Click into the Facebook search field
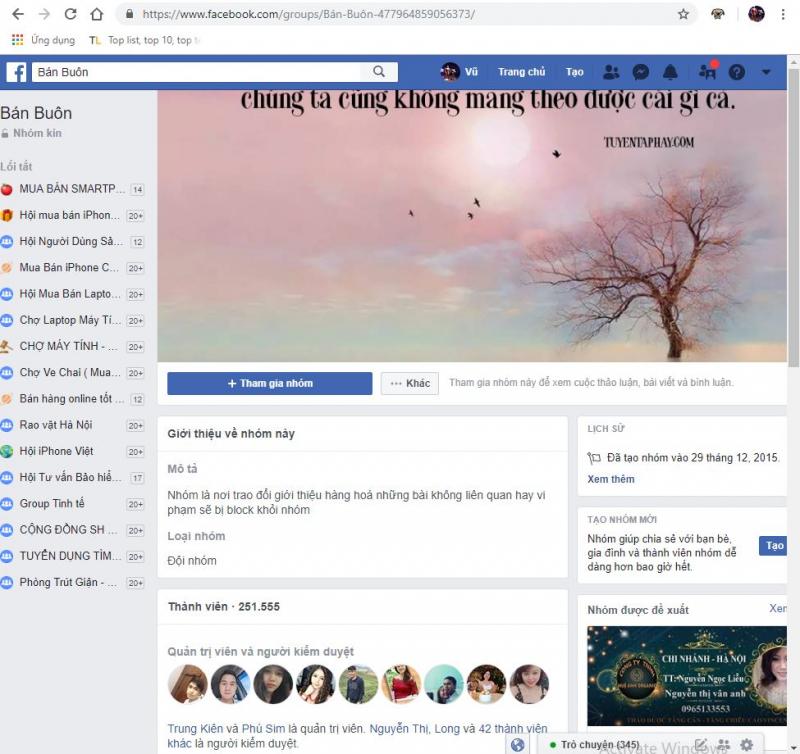The image size is (800, 754). (x=200, y=72)
